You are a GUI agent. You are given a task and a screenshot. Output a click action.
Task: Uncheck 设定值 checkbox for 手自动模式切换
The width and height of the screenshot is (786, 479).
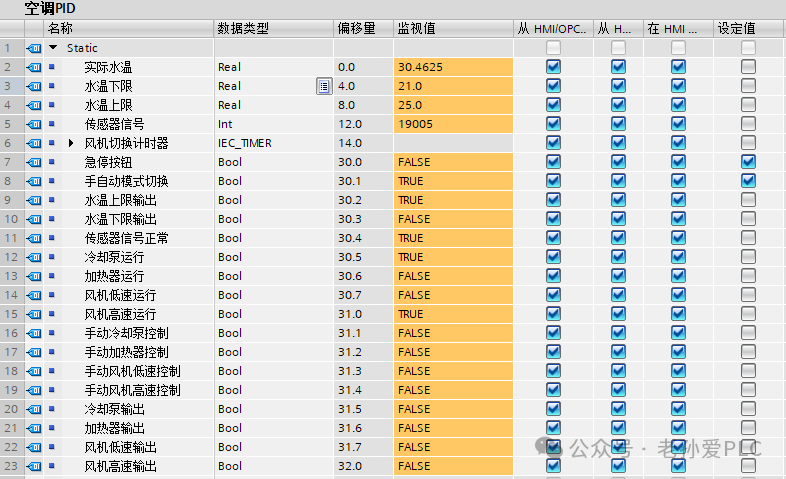pos(748,181)
